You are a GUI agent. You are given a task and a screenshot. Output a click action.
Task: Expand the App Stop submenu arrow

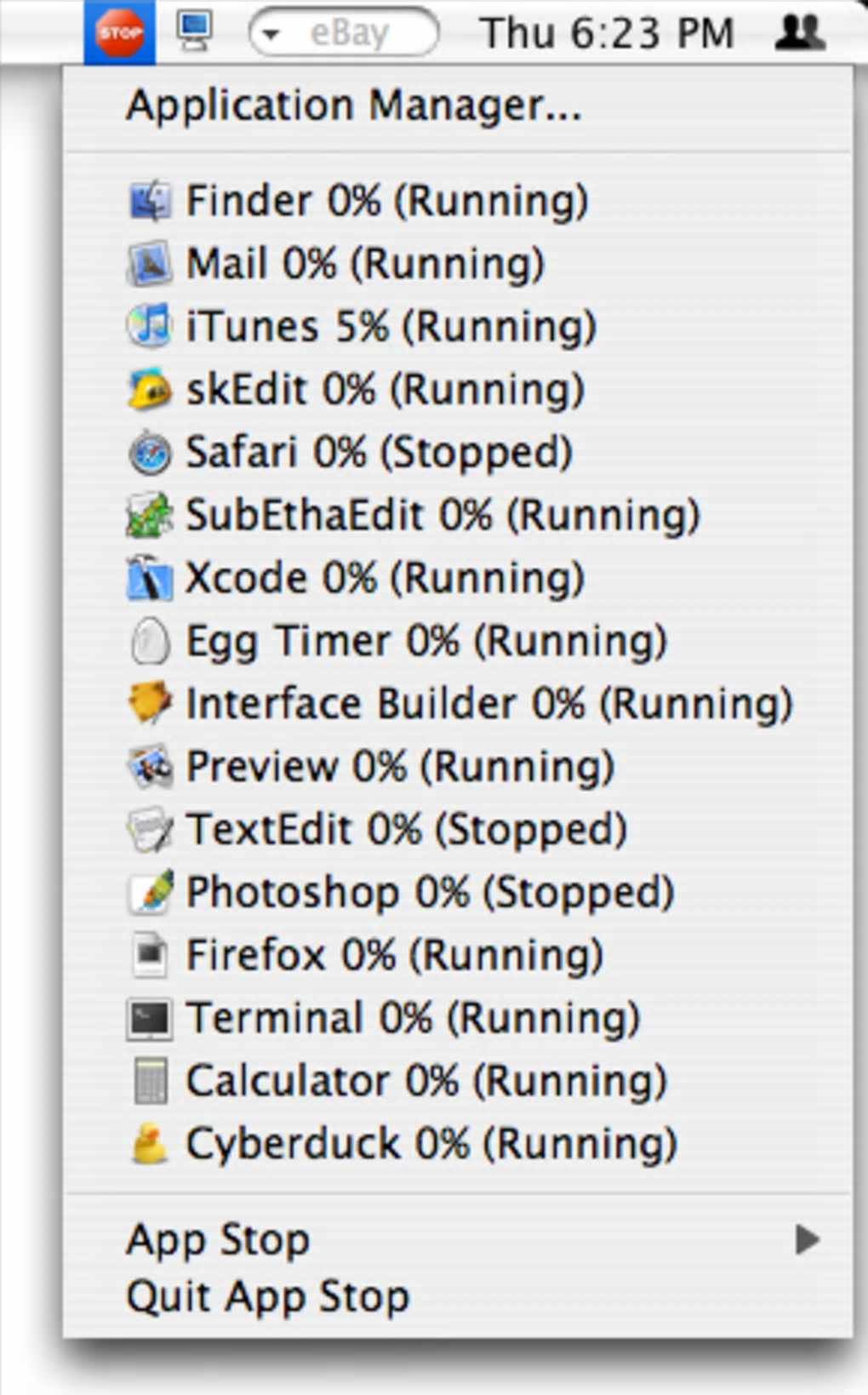807,1240
